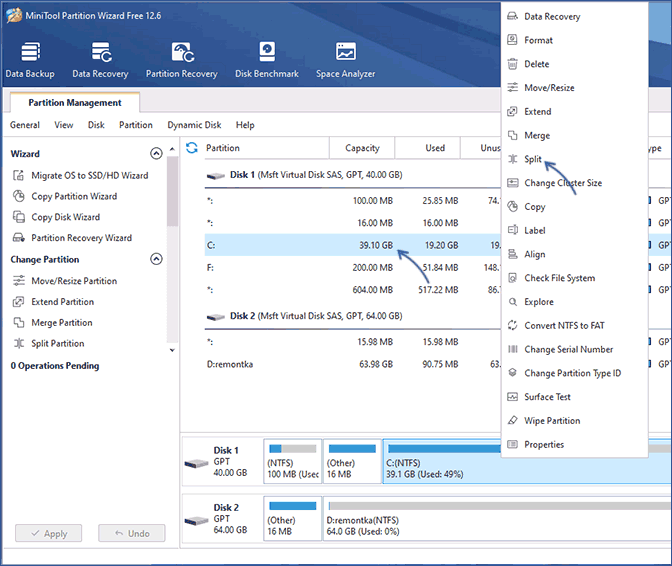Click the Disk 1 header row in list

click(352, 175)
